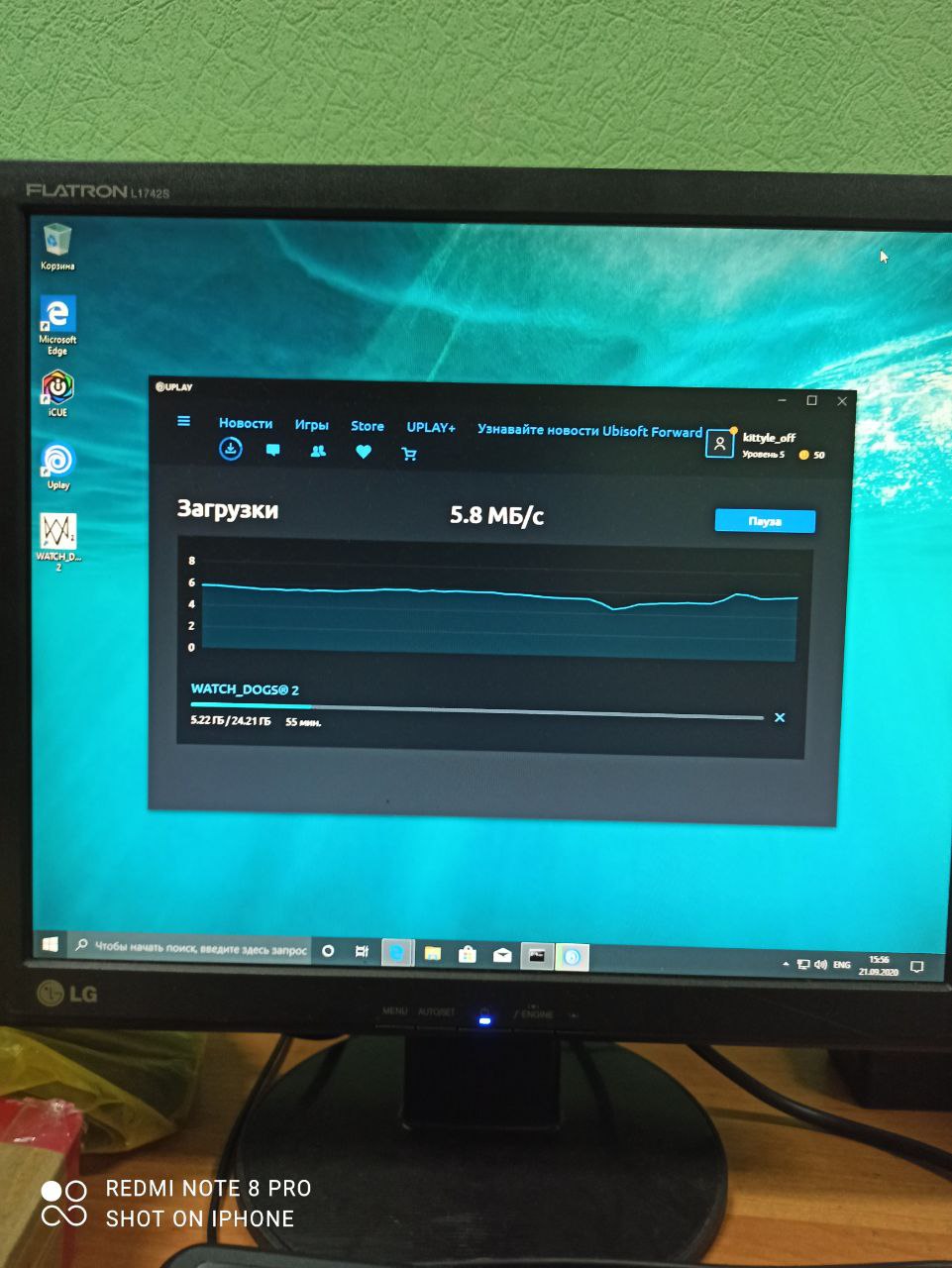This screenshot has width=952, height=1268.
Task: Open the volume tray icon
Action: tap(820, 964)
